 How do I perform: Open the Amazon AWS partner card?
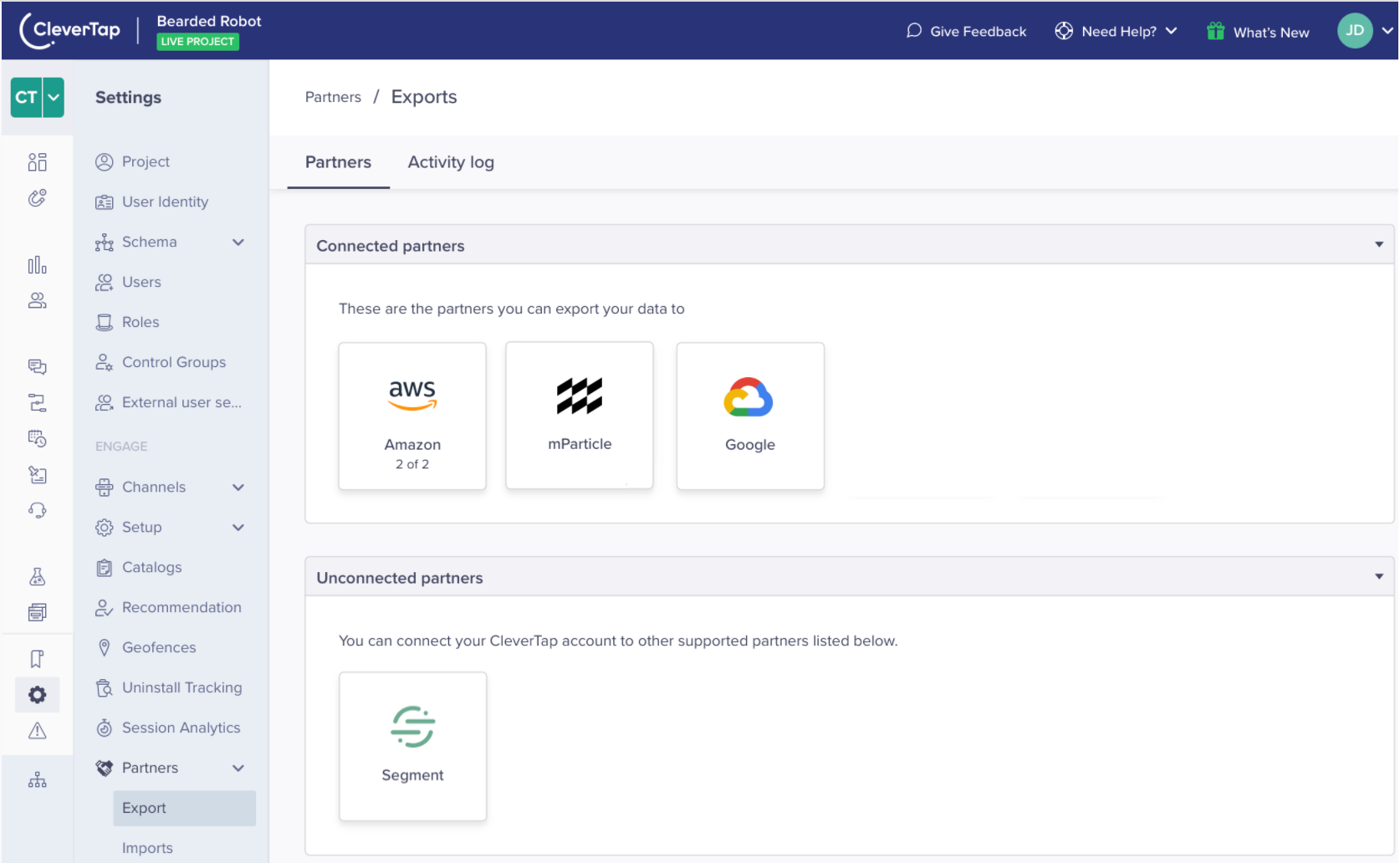tap(412, 416)
